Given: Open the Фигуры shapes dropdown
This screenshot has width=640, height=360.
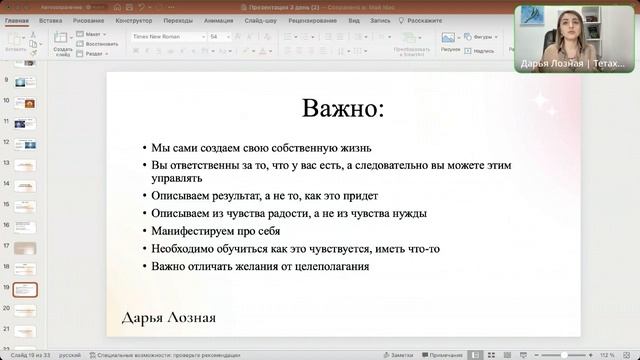Looking at the screenshot, I should click(481, 37).
